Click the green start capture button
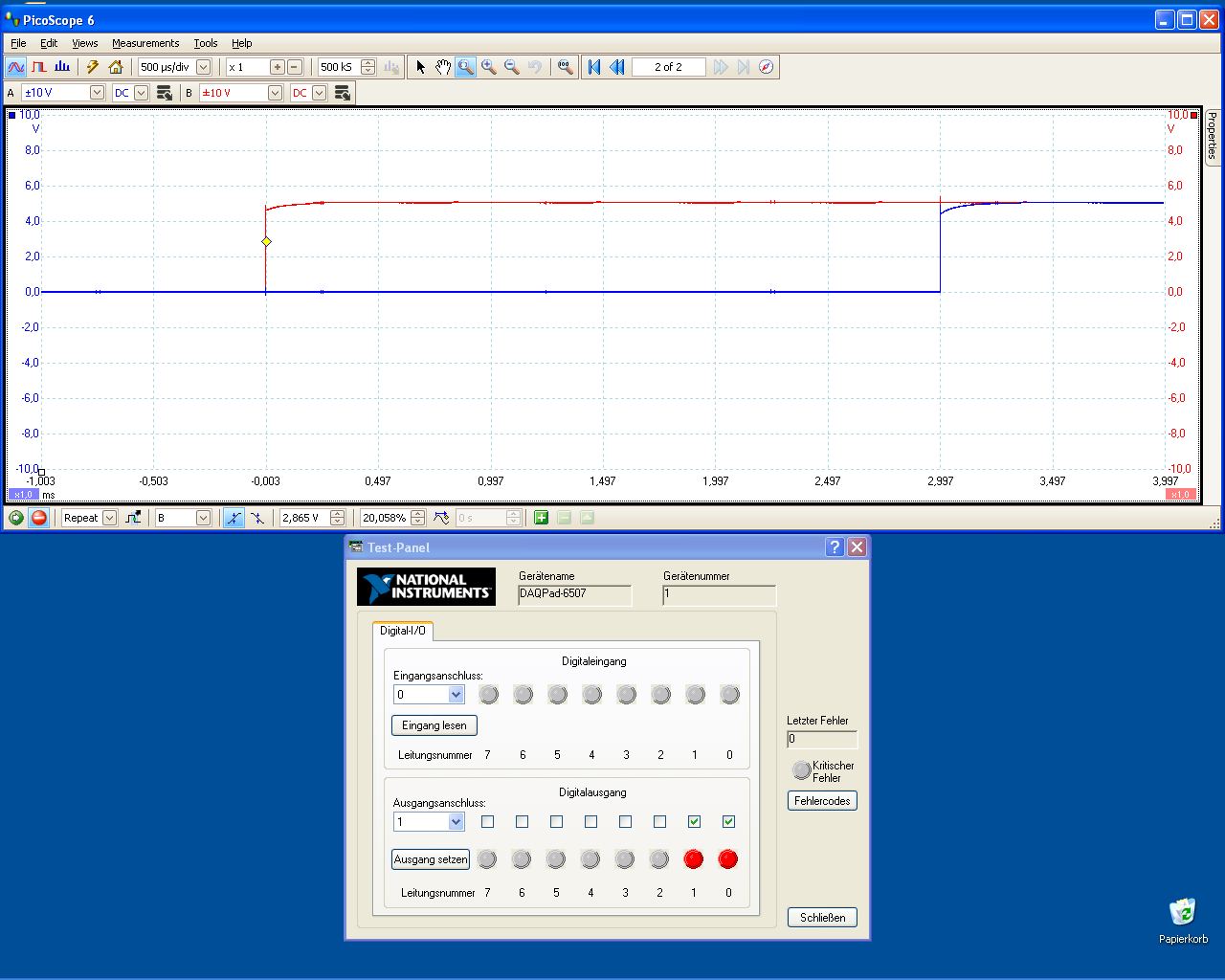1225x980 pixels. (x=16, y=518)
